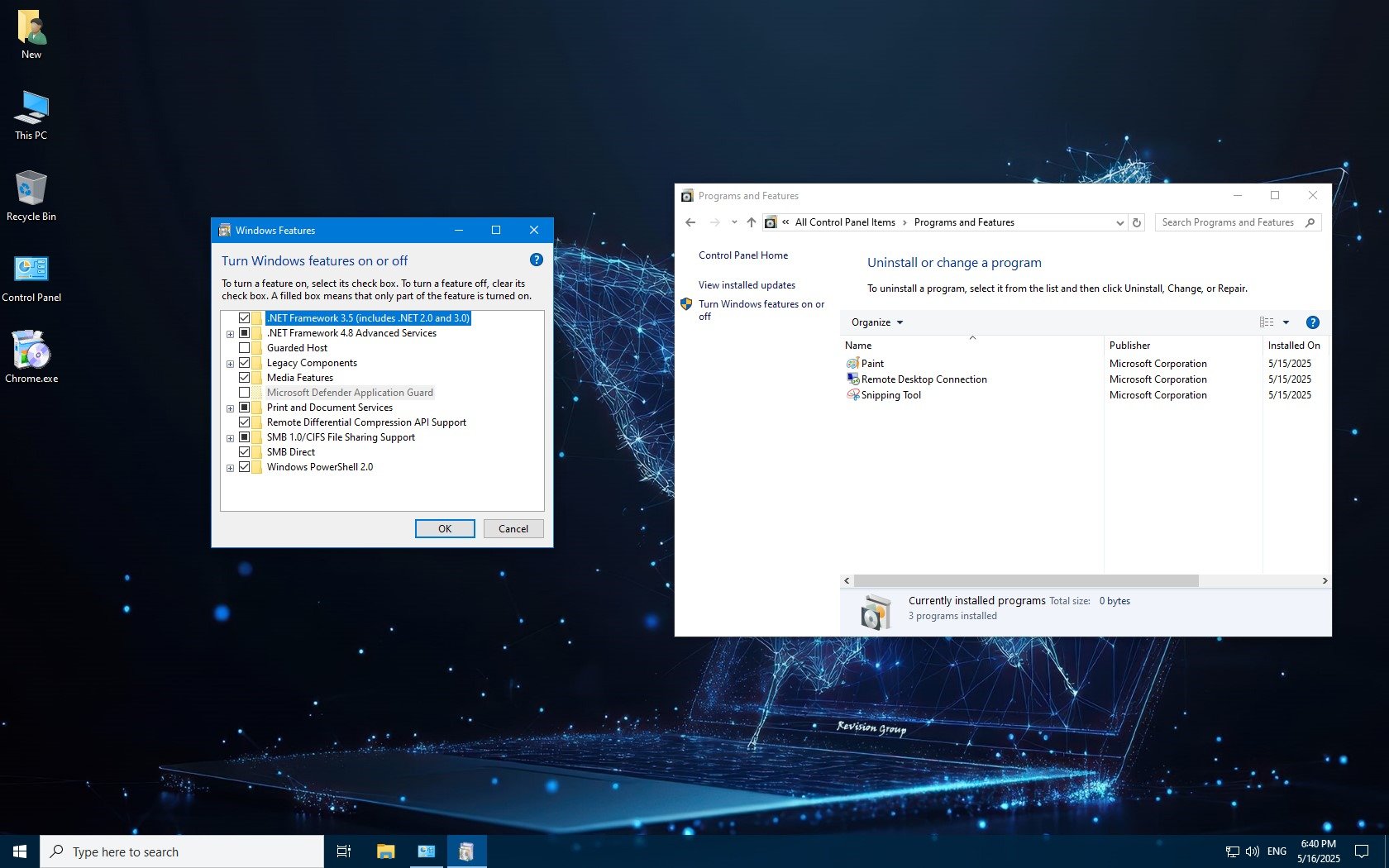
Task: Click the refresh icon beside address bar
Action: (1137, 222)
